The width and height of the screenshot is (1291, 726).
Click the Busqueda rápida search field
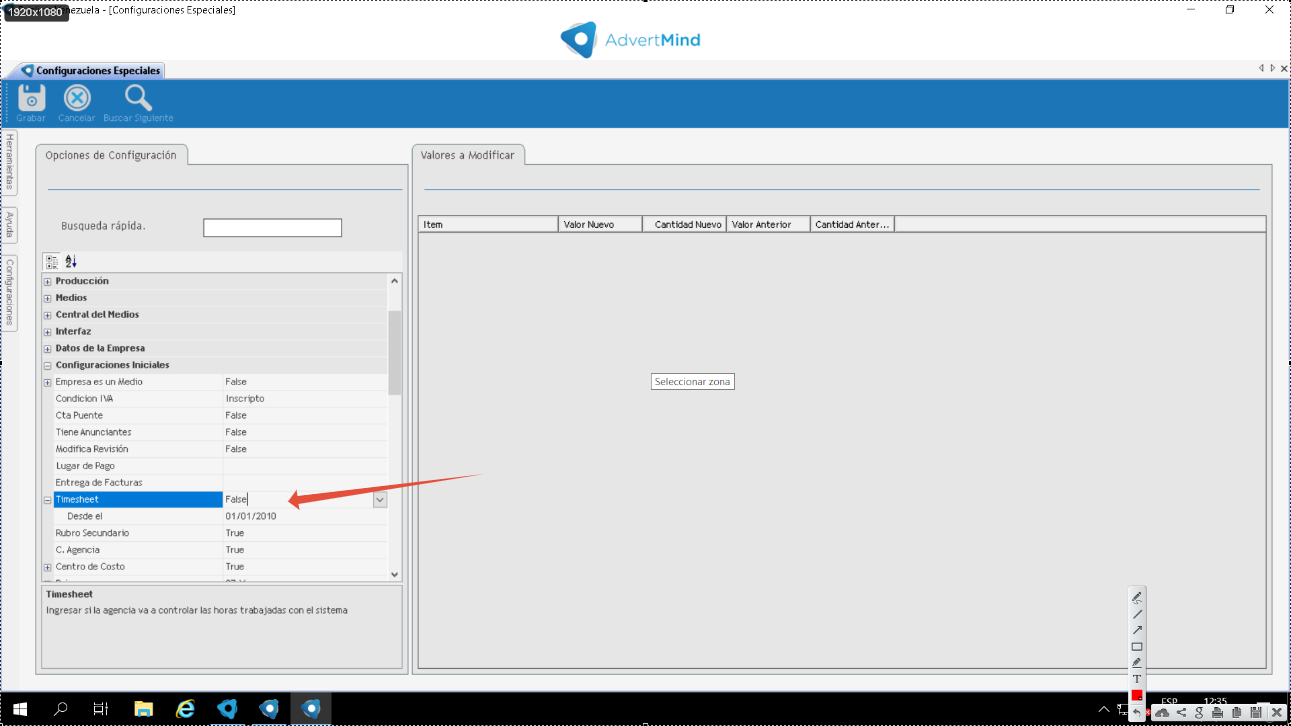click(272, 228)
